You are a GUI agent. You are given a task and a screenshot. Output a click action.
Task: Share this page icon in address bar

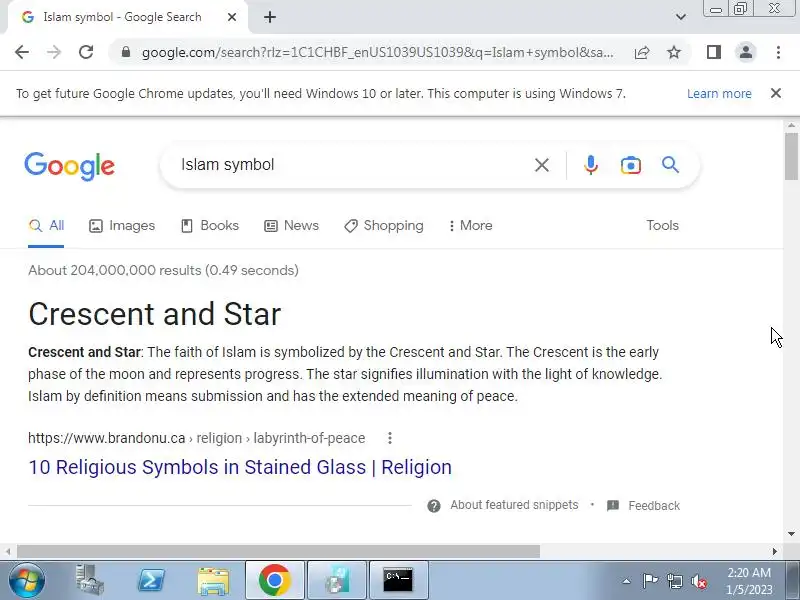(642, 52)
